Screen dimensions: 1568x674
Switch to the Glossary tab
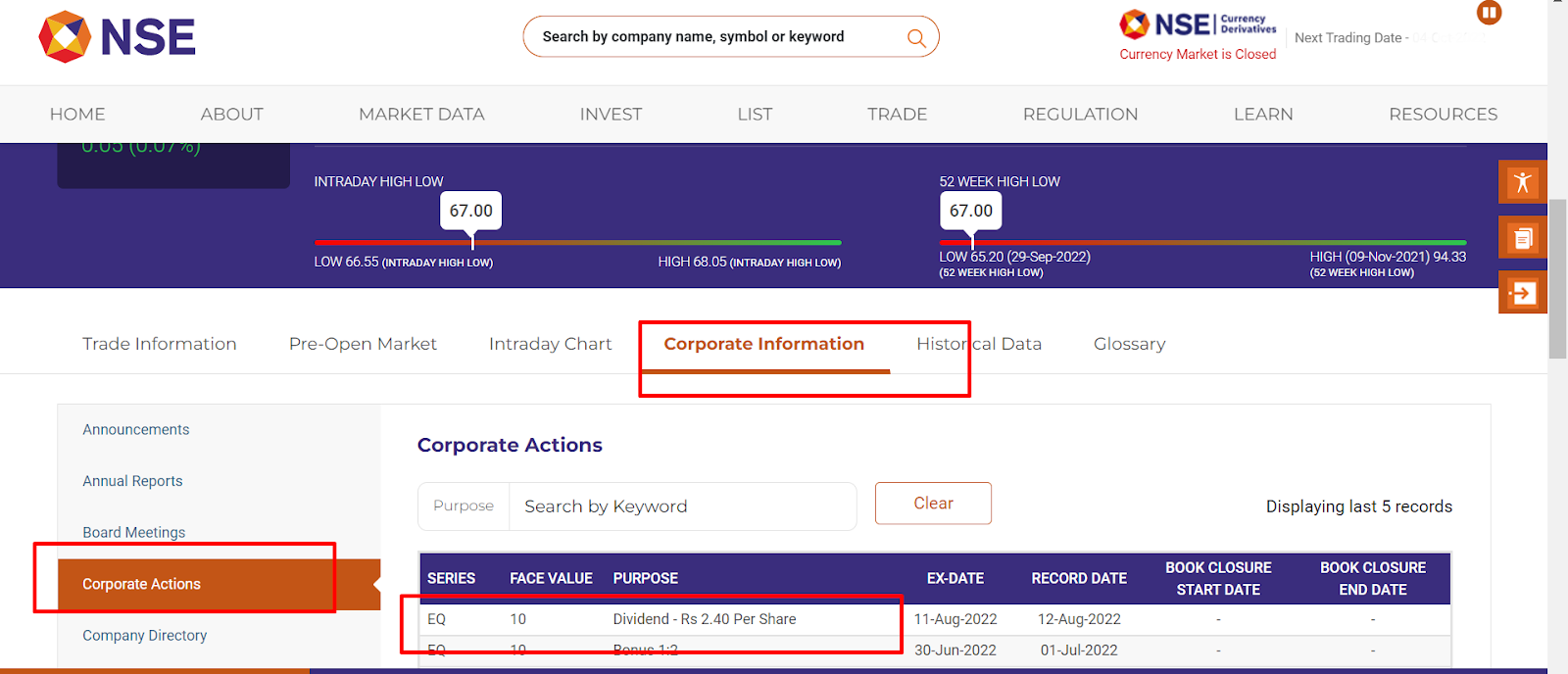click(1129, 344)
